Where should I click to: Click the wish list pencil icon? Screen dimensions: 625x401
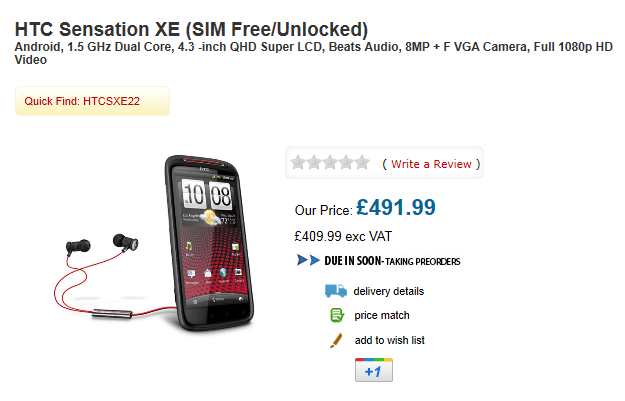point(336,340)
